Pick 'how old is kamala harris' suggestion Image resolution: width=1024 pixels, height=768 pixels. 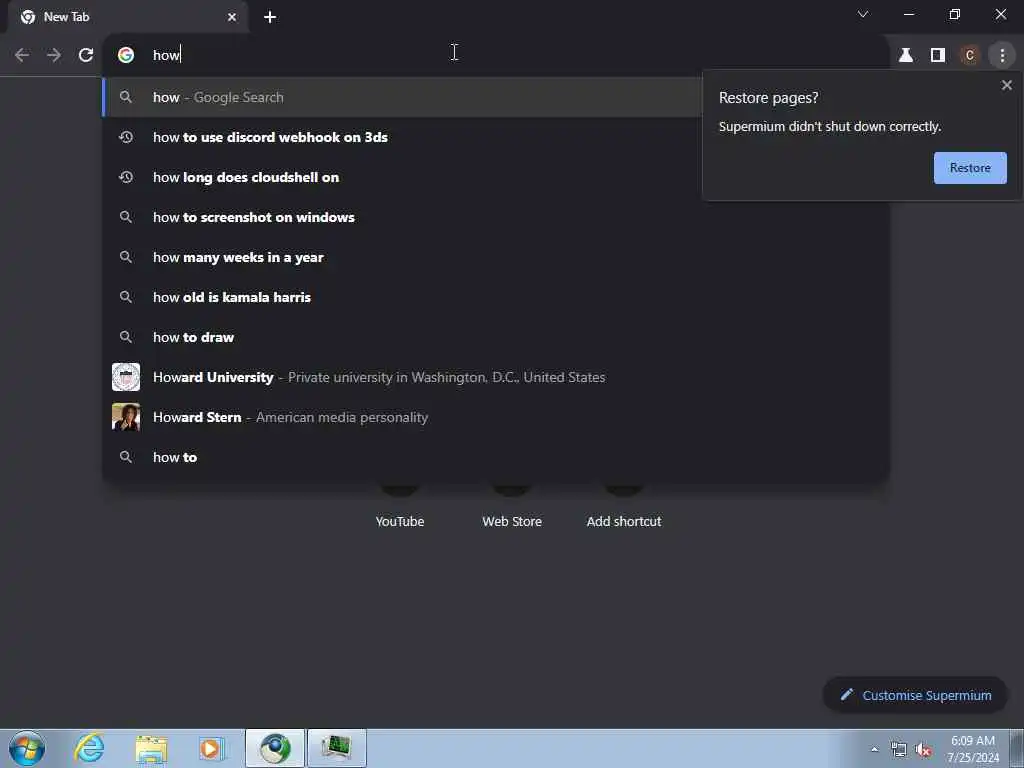[x=496, y=297]
